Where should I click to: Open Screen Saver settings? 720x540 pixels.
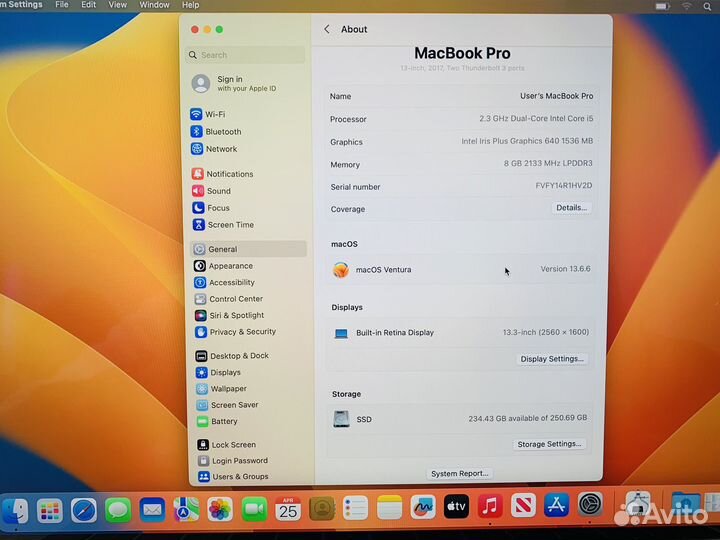tap(227, 405)
